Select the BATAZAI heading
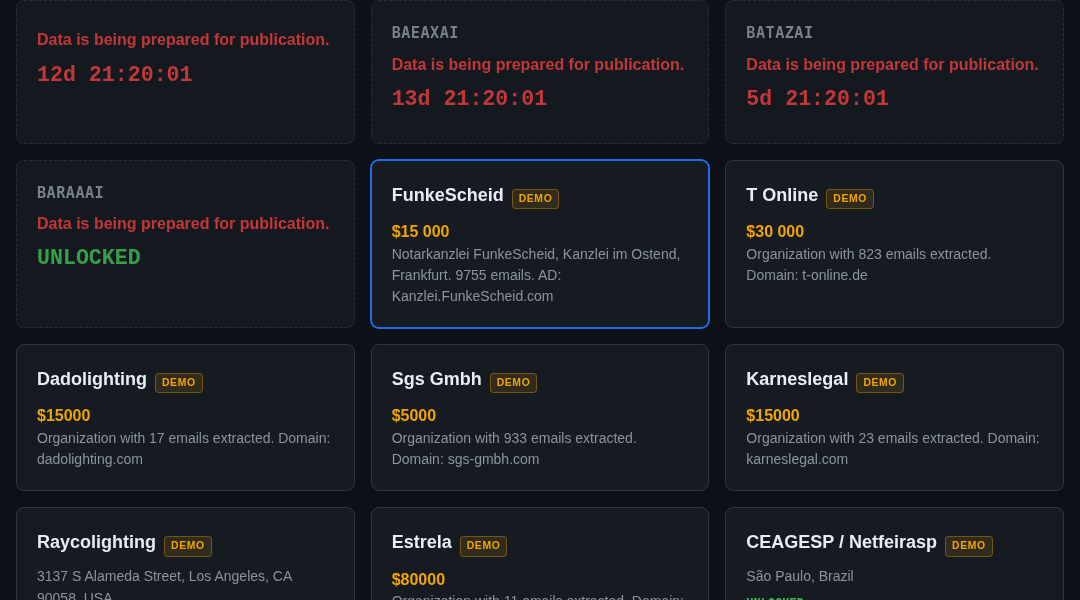Viewport: 1080px width, 600px height. tap(779, 32)
